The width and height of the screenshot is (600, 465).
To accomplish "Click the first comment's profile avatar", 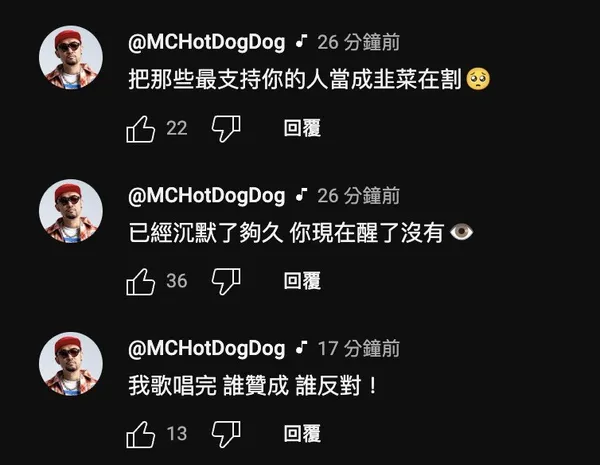I will (x=71, y=57).
